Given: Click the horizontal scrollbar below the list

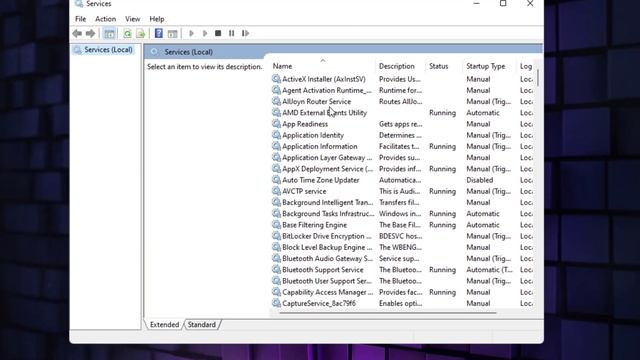Looking at the screenshot, I should 388,313.
